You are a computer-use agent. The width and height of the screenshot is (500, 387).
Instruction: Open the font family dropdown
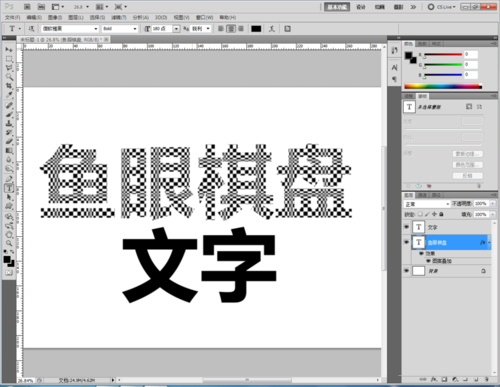coord(70,29)
